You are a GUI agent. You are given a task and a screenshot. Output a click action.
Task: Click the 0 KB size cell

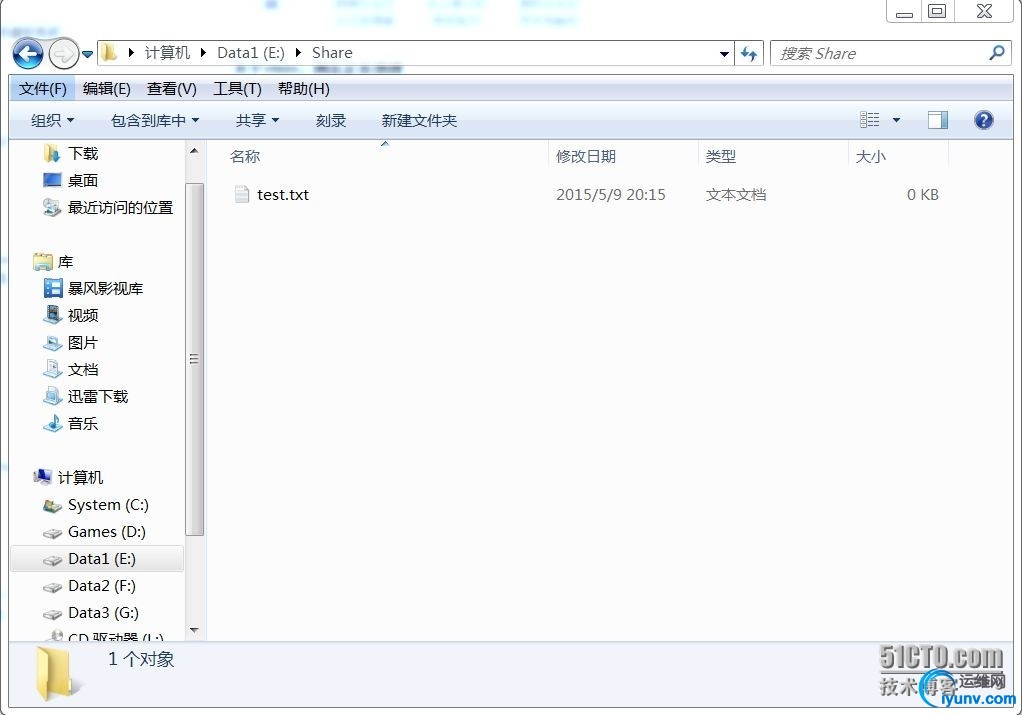click(922, 194)
